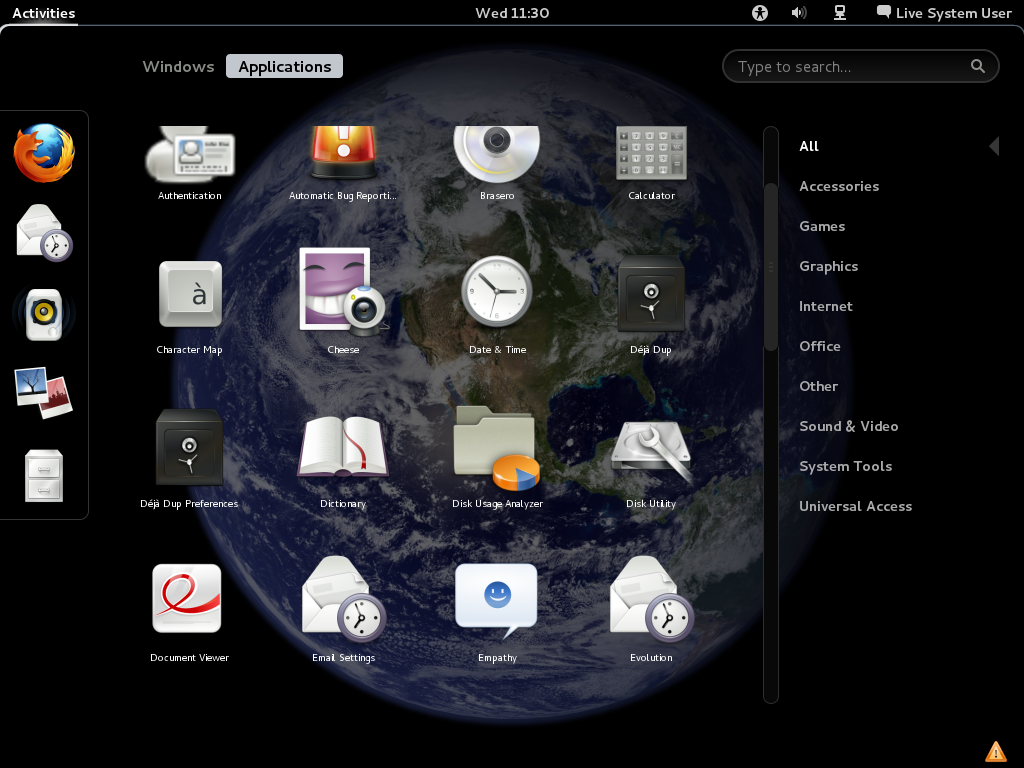This screenshot has width=1024, height=768.
Task: Click the Activities button
Action: [x=43, y=12]
